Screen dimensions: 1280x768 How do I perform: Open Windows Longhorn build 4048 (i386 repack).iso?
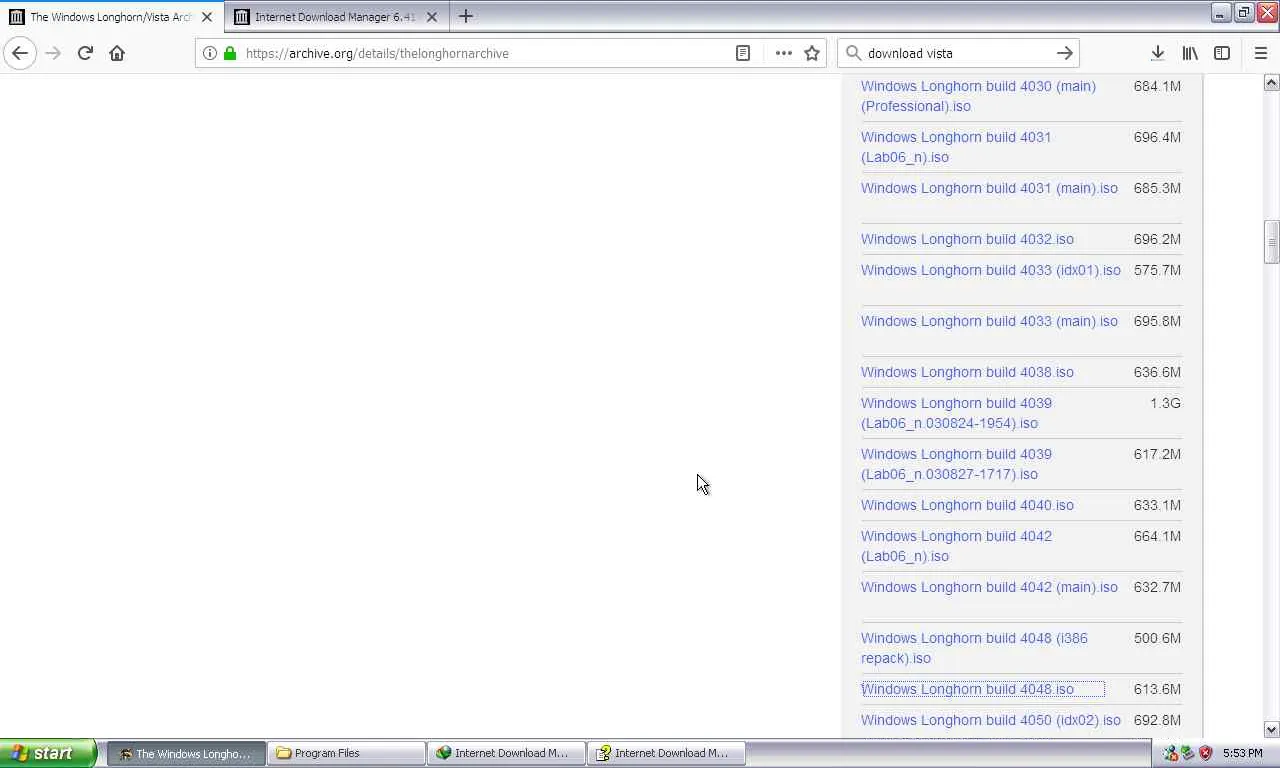click(974, 648)
